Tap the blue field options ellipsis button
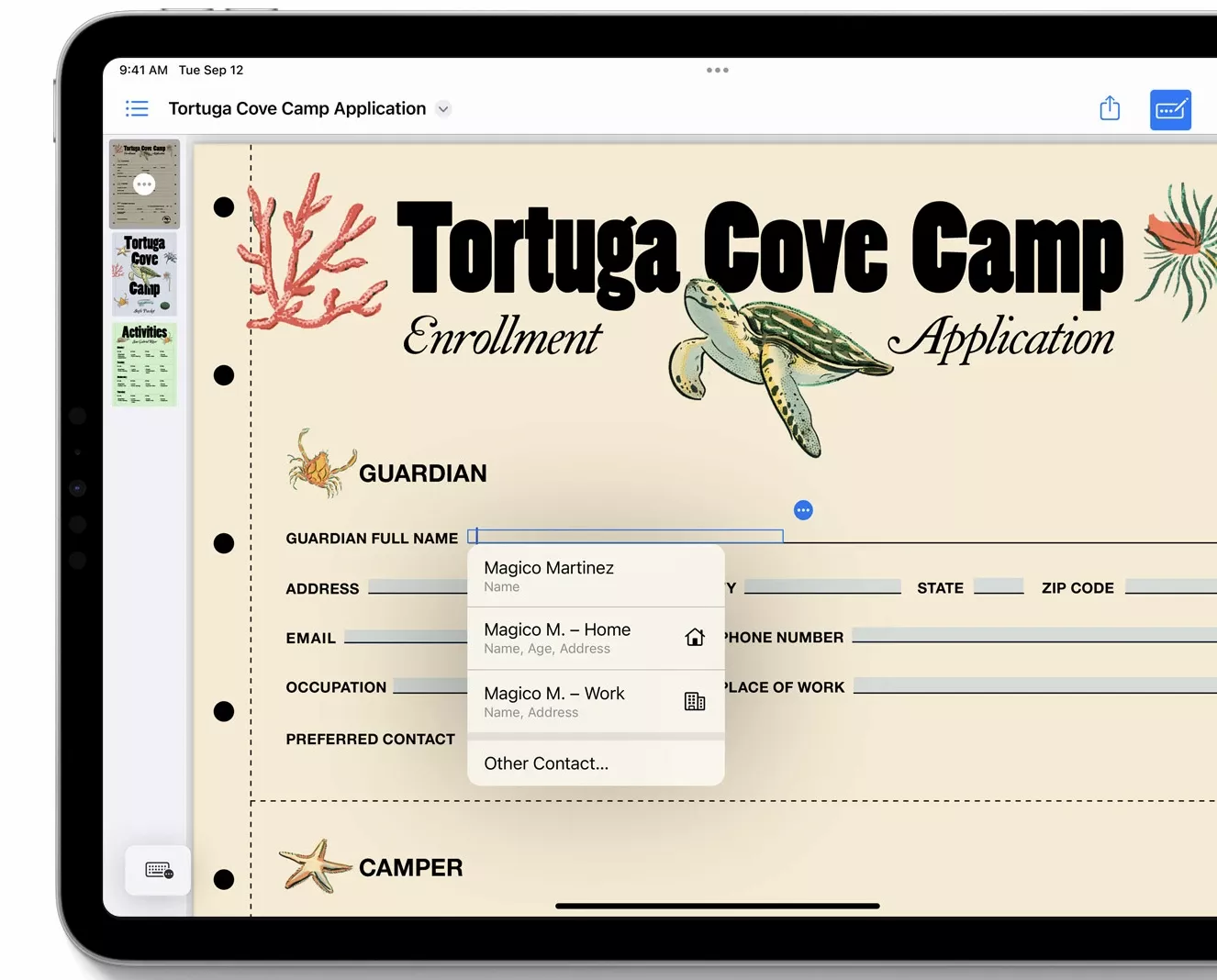 [803, 510]
